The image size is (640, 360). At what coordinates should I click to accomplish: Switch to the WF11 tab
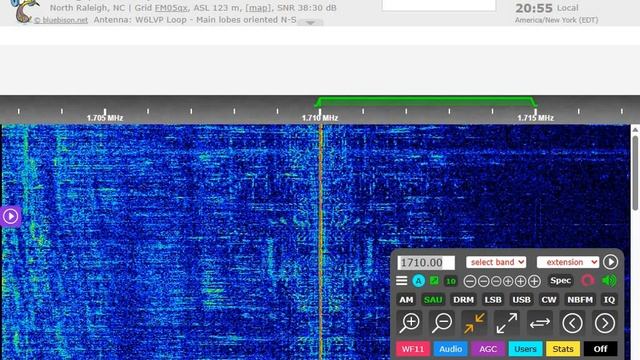coord(413,349)
